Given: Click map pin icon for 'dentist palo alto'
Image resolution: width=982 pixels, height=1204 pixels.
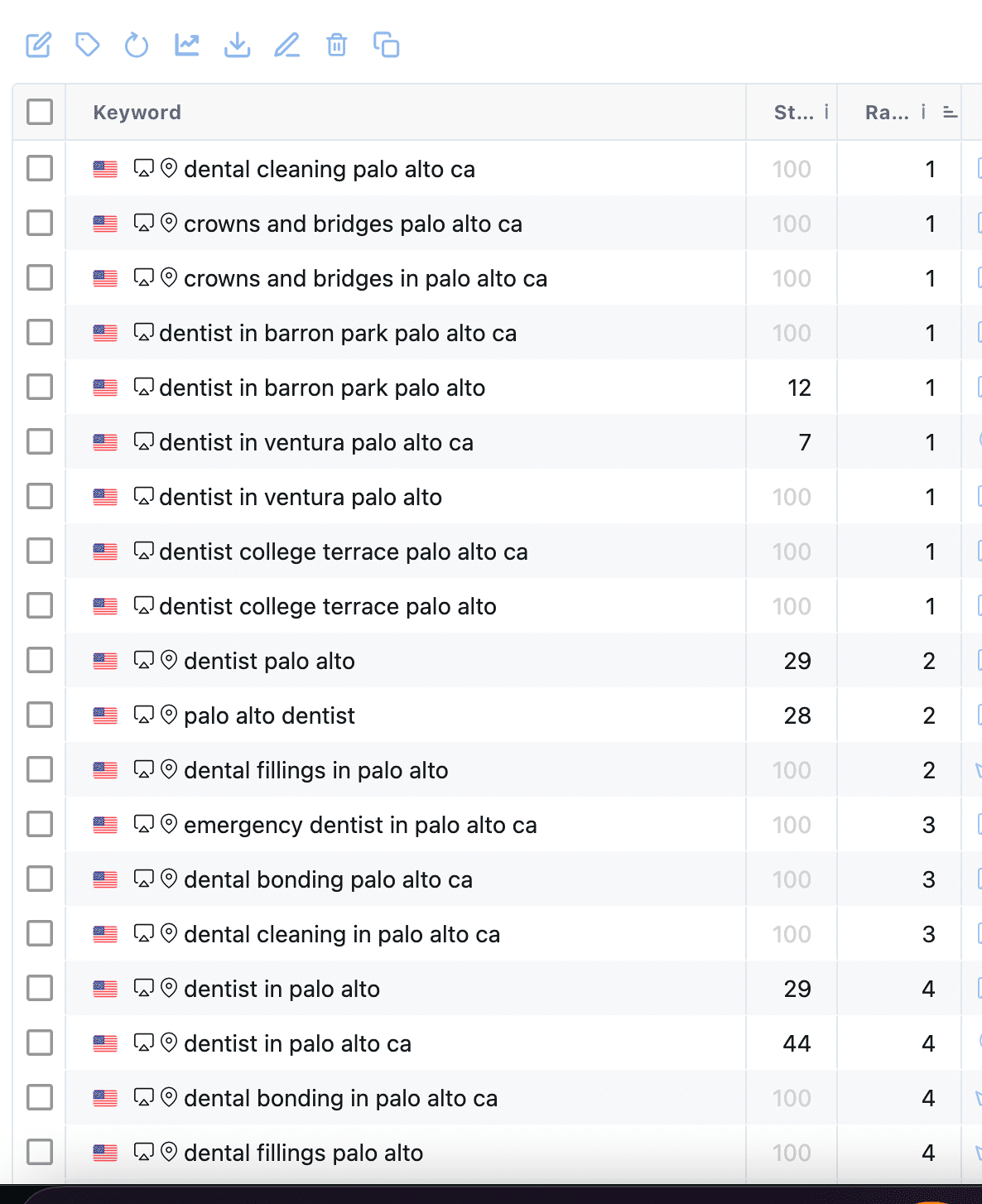Looking at the screenshot, I should [169, 660].
